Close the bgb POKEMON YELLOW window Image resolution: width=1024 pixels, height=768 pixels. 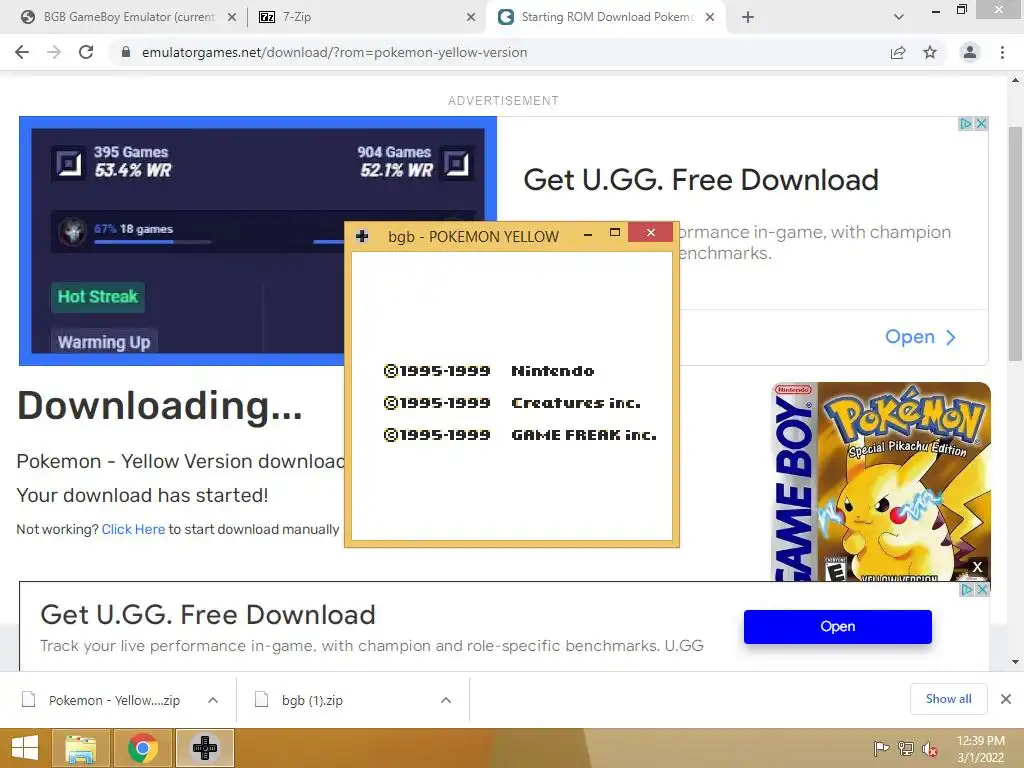coord(650,232)
